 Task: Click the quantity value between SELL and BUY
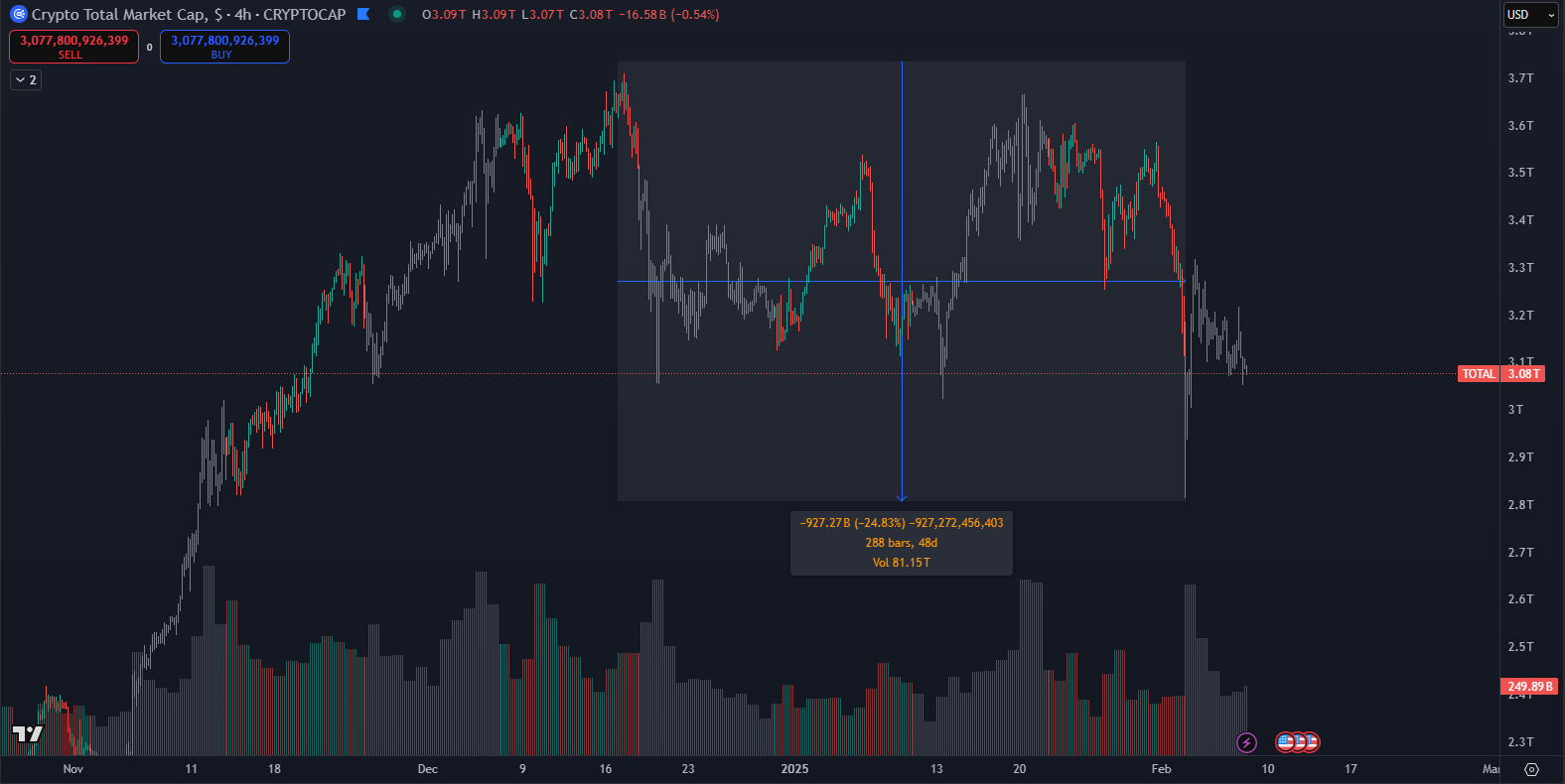click(150, 48)
